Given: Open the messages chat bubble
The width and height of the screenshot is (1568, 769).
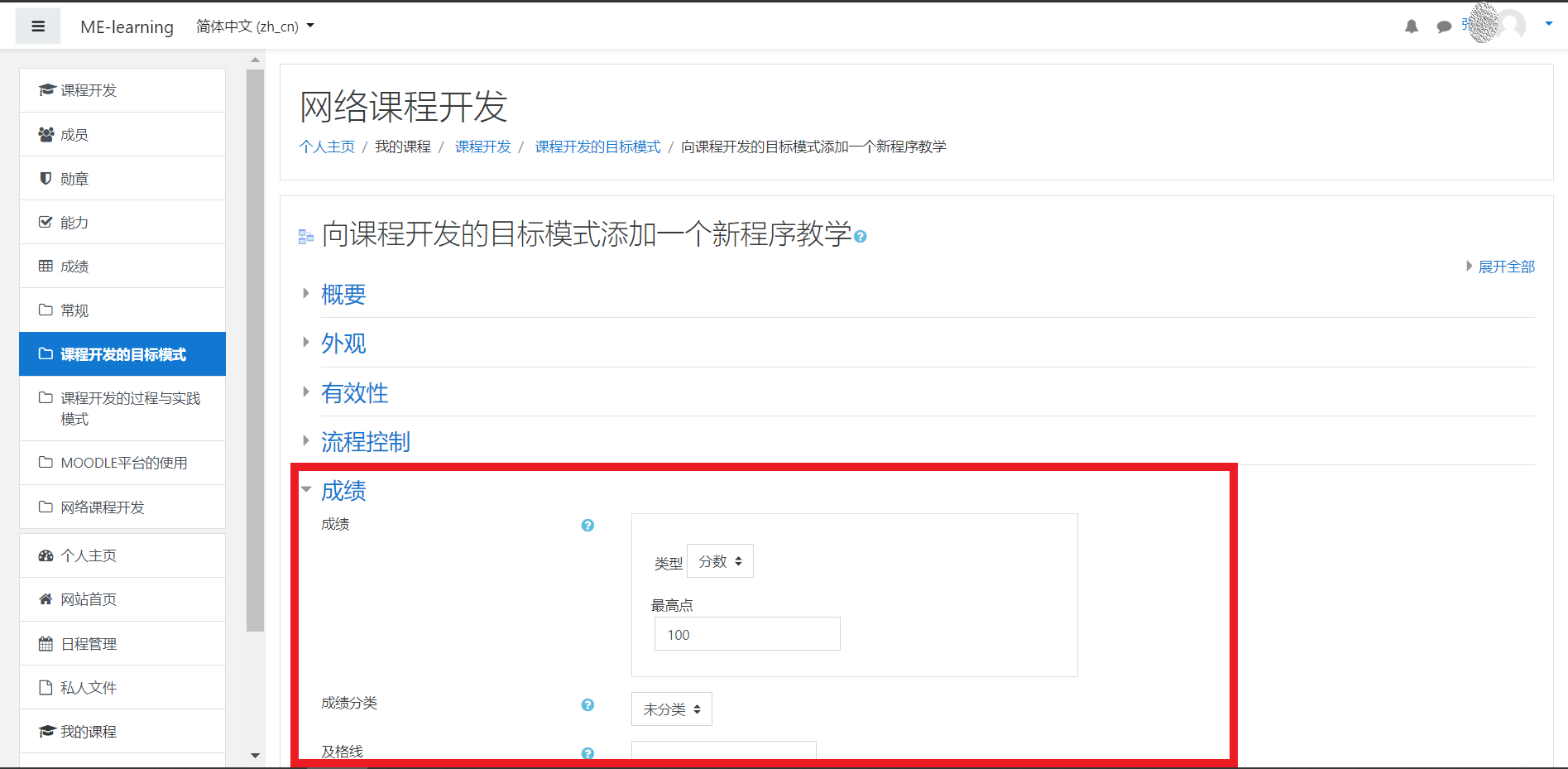Looking at the screenshot, I should point(1443,26).
